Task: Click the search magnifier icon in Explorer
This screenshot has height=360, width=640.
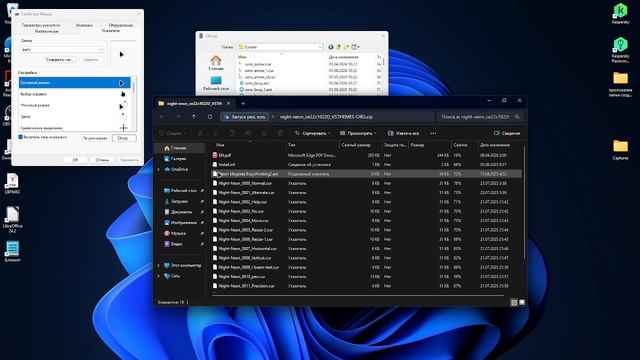Action: pyautogui.click(x=517, y=117)
